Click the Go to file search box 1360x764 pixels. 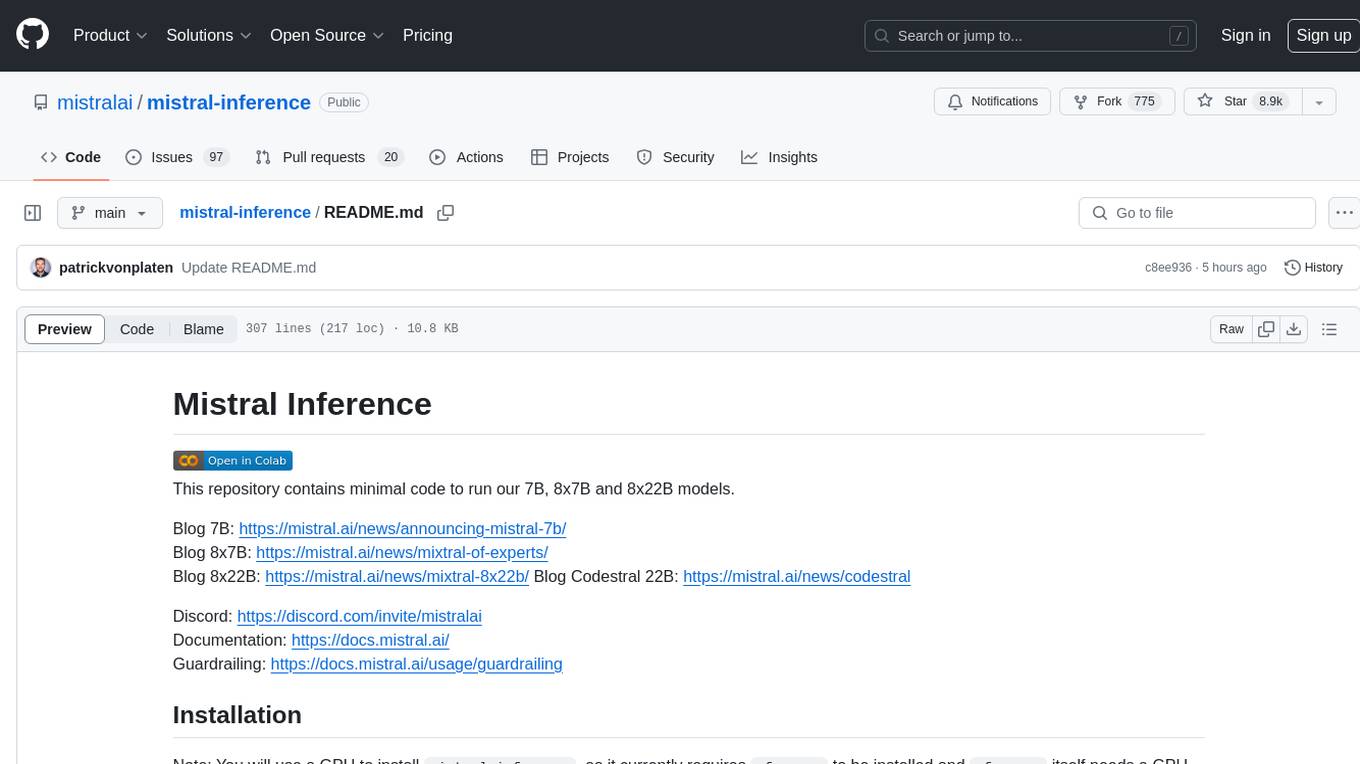1197,213
